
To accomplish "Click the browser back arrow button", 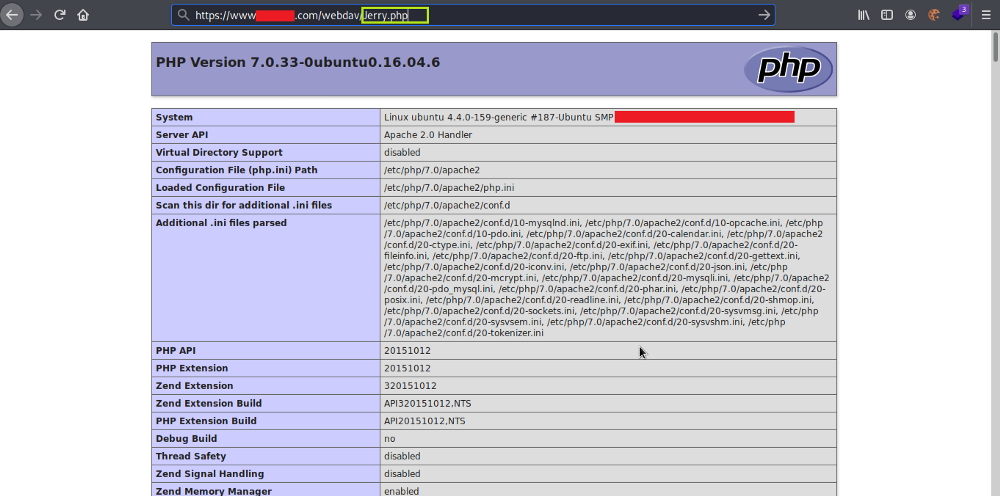I will coord(12,15).
